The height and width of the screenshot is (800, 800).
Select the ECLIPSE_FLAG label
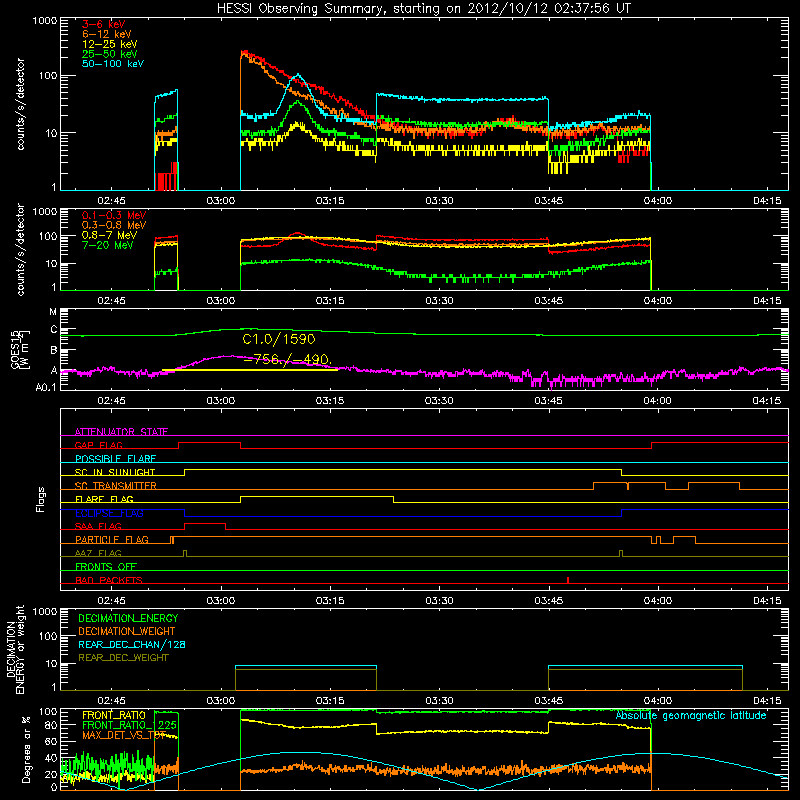tap(109, 513)
